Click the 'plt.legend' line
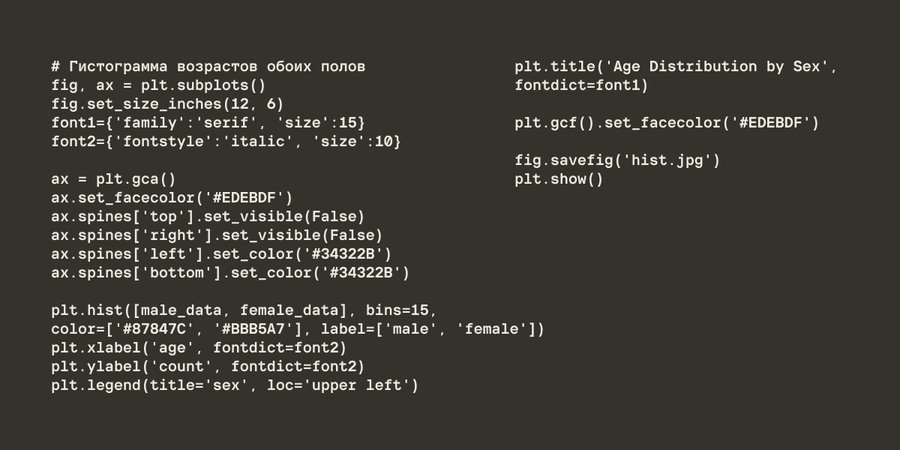This screenshot has height=450, width=900. (235, 385)
